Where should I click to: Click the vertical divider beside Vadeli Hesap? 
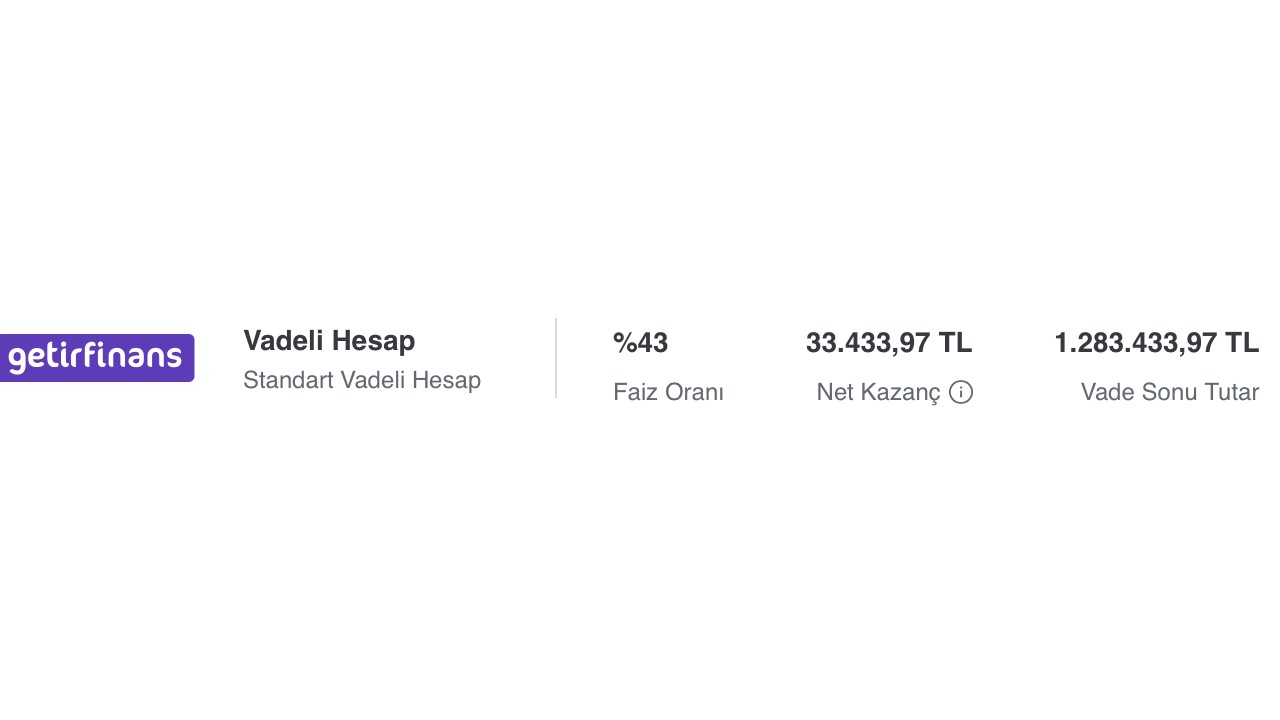pyautogui.click(x=556, y=358)
